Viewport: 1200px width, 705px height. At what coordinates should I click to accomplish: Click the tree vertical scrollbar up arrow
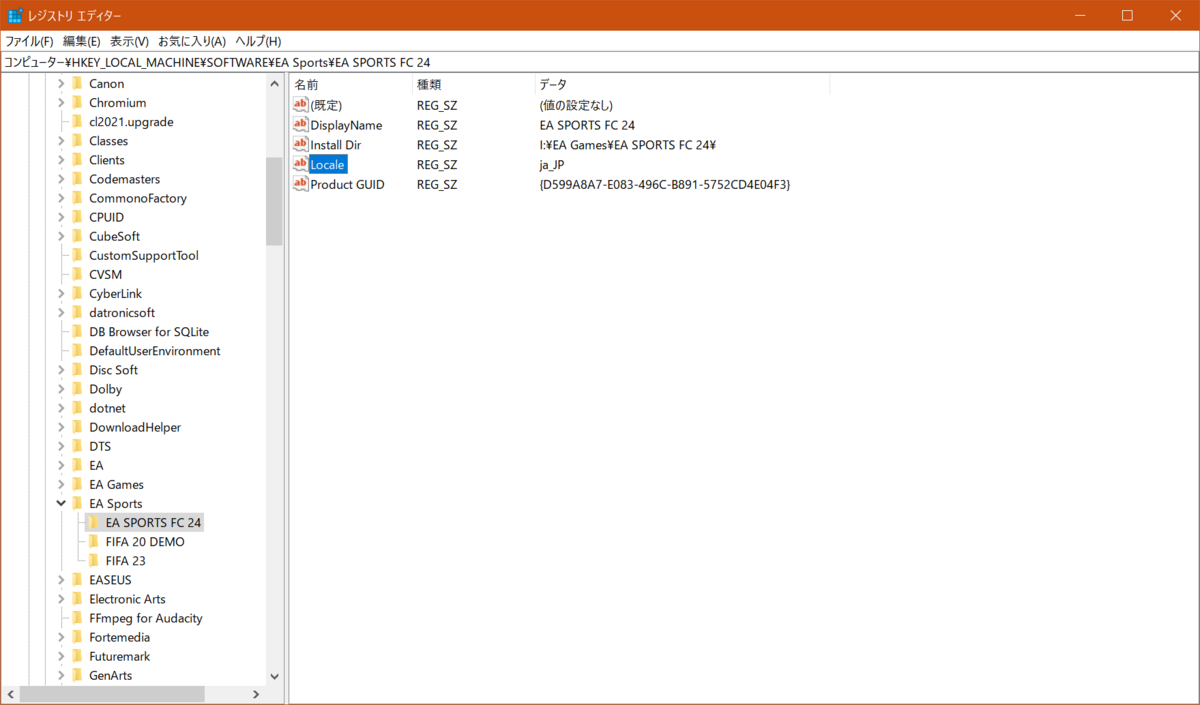click(274, 84)
